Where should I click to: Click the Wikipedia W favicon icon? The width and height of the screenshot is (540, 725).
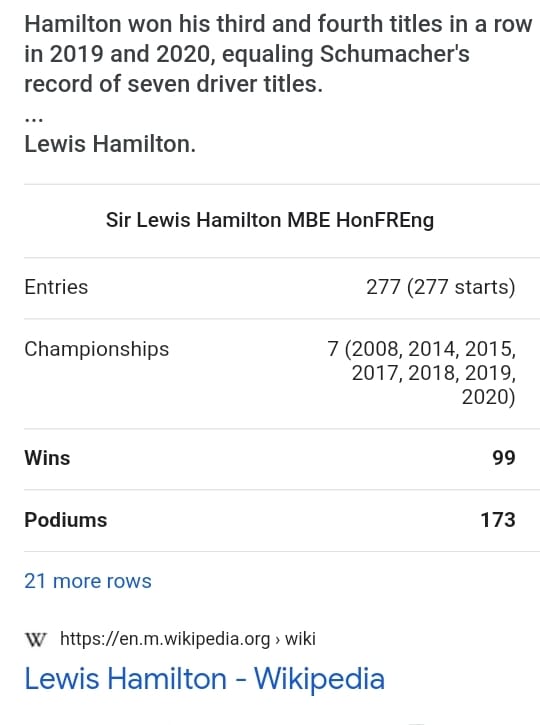tap(36, 639)
